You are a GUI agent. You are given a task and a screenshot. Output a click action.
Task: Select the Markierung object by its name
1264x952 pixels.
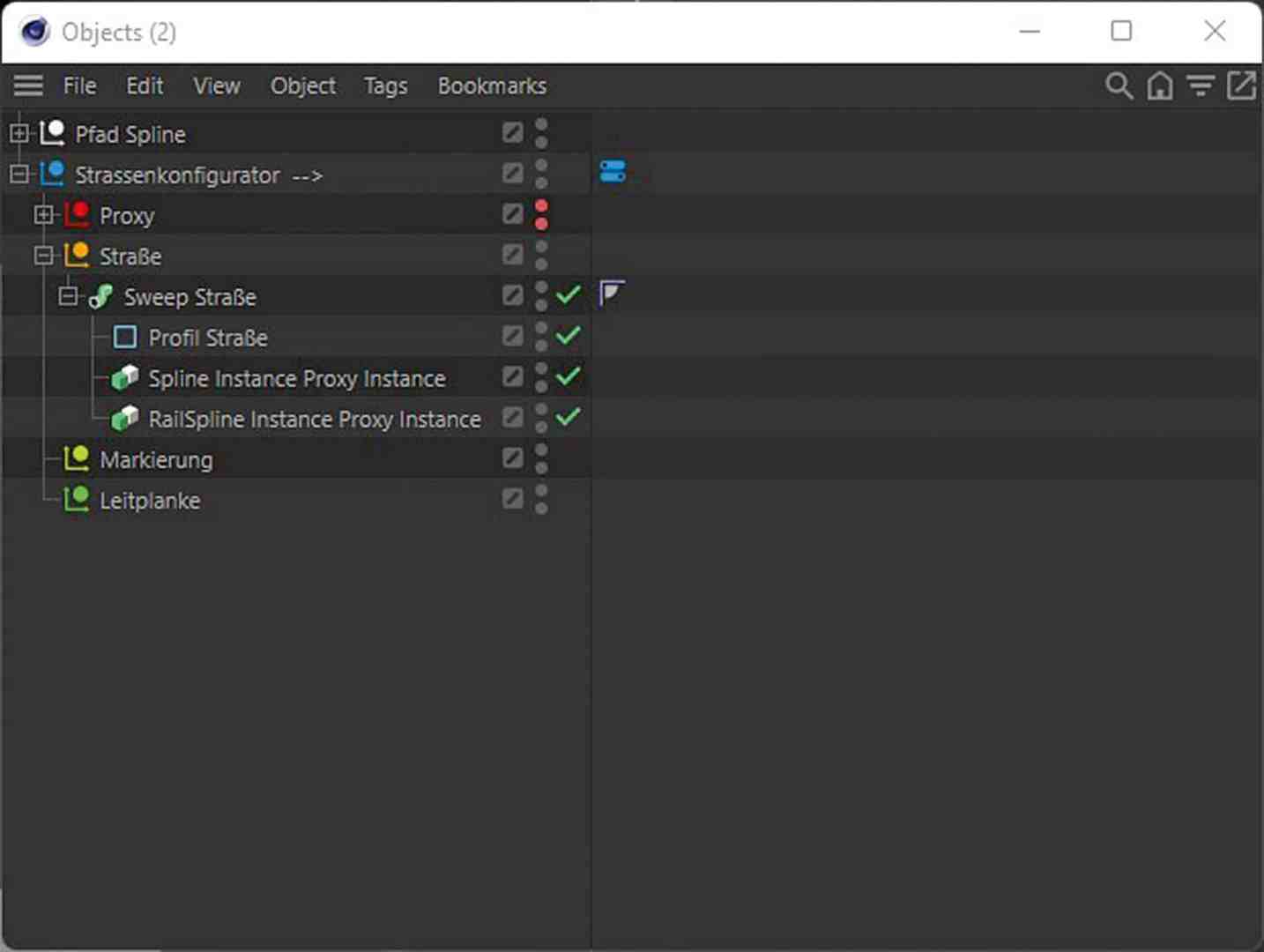[x=156, y=459]
